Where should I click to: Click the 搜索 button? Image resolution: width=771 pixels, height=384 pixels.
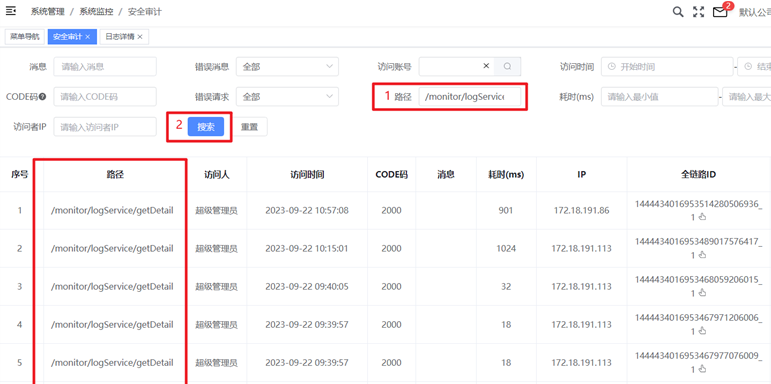206,127
